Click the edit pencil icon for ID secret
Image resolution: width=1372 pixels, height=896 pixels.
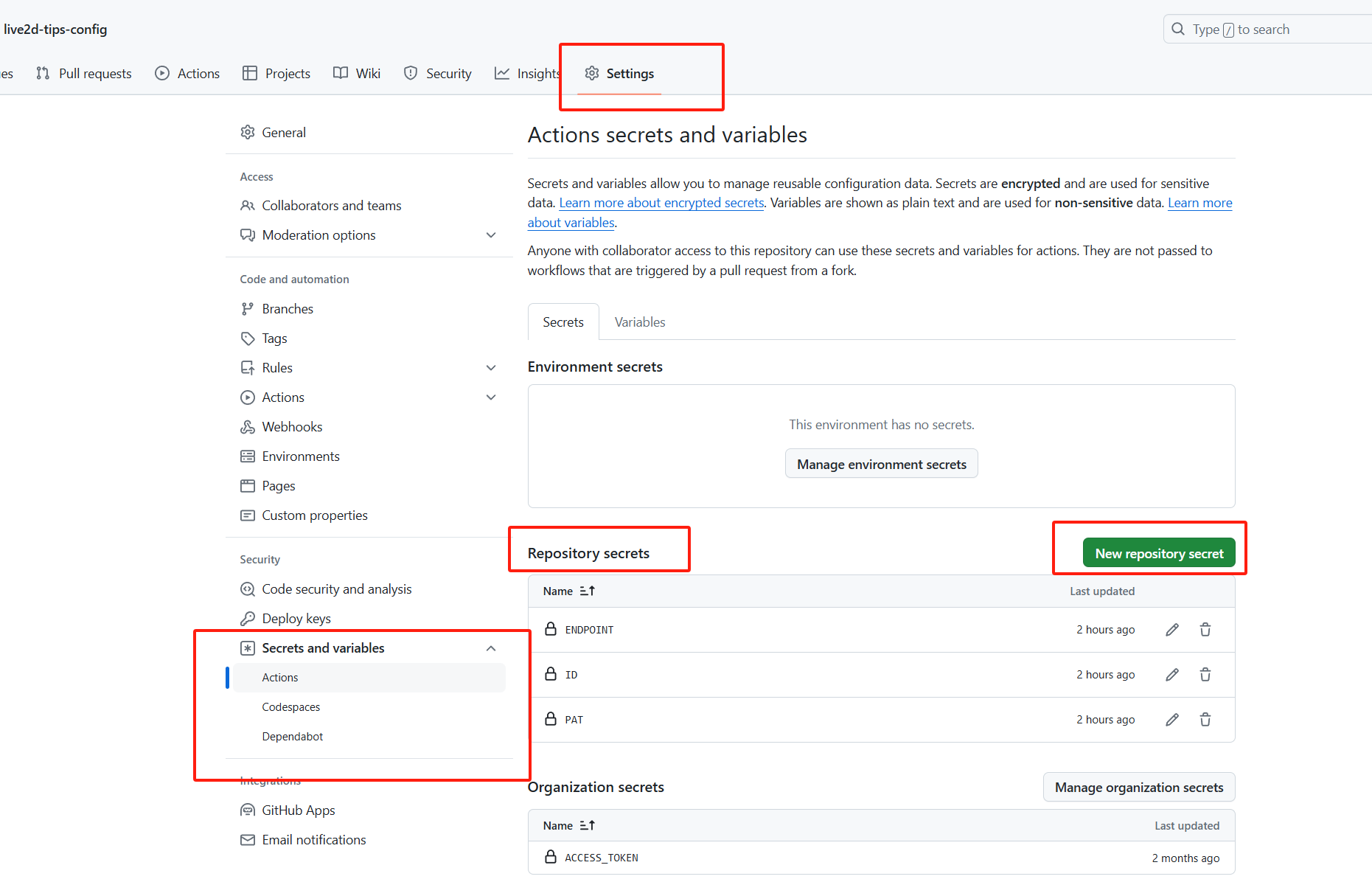pyautogui.click(x=1171, y=675)
